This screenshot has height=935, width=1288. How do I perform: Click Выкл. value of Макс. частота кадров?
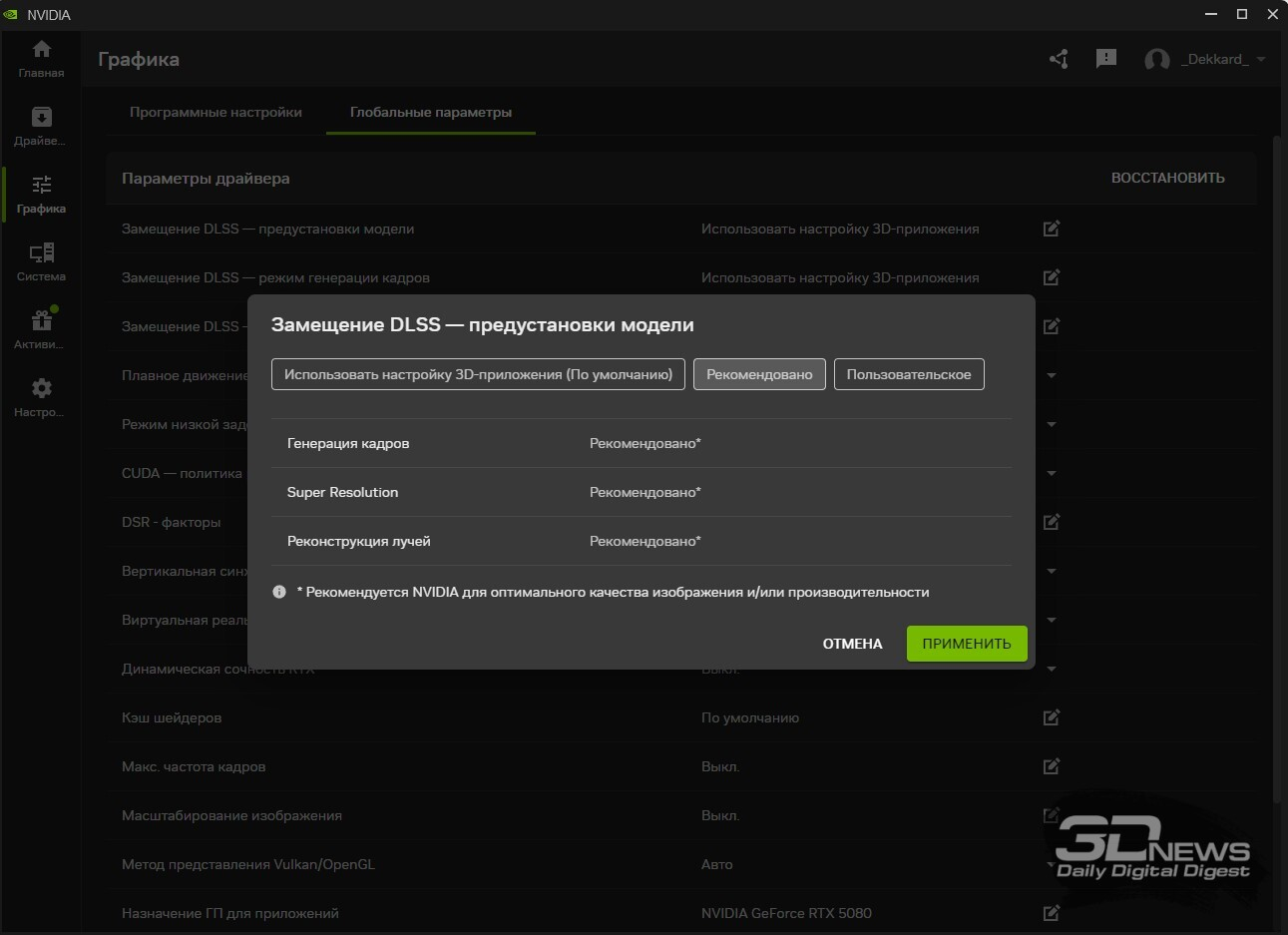(x=720, y=766)
